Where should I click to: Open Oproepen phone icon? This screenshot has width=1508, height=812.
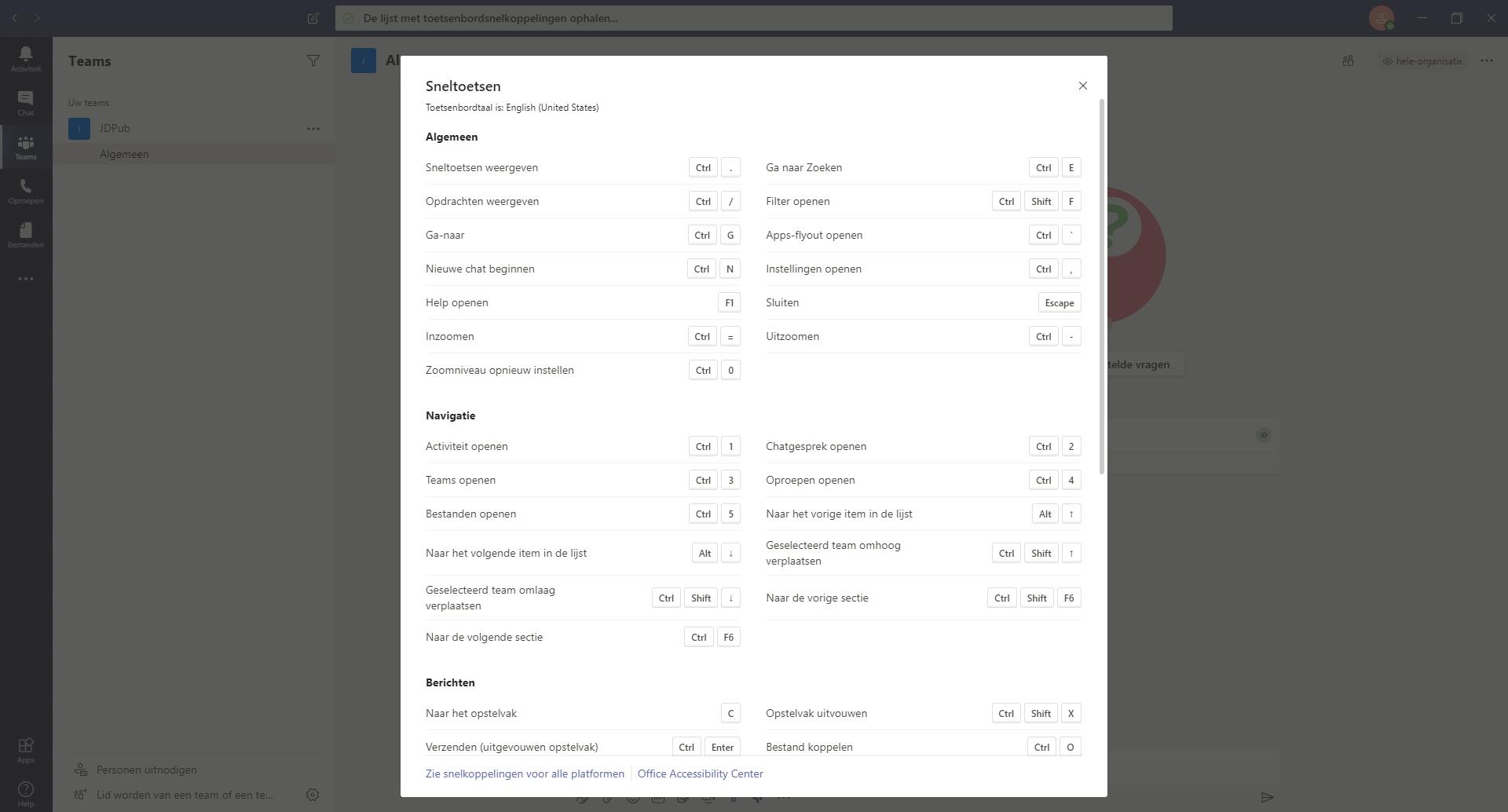pyautogui.click(x=25, y=190)
